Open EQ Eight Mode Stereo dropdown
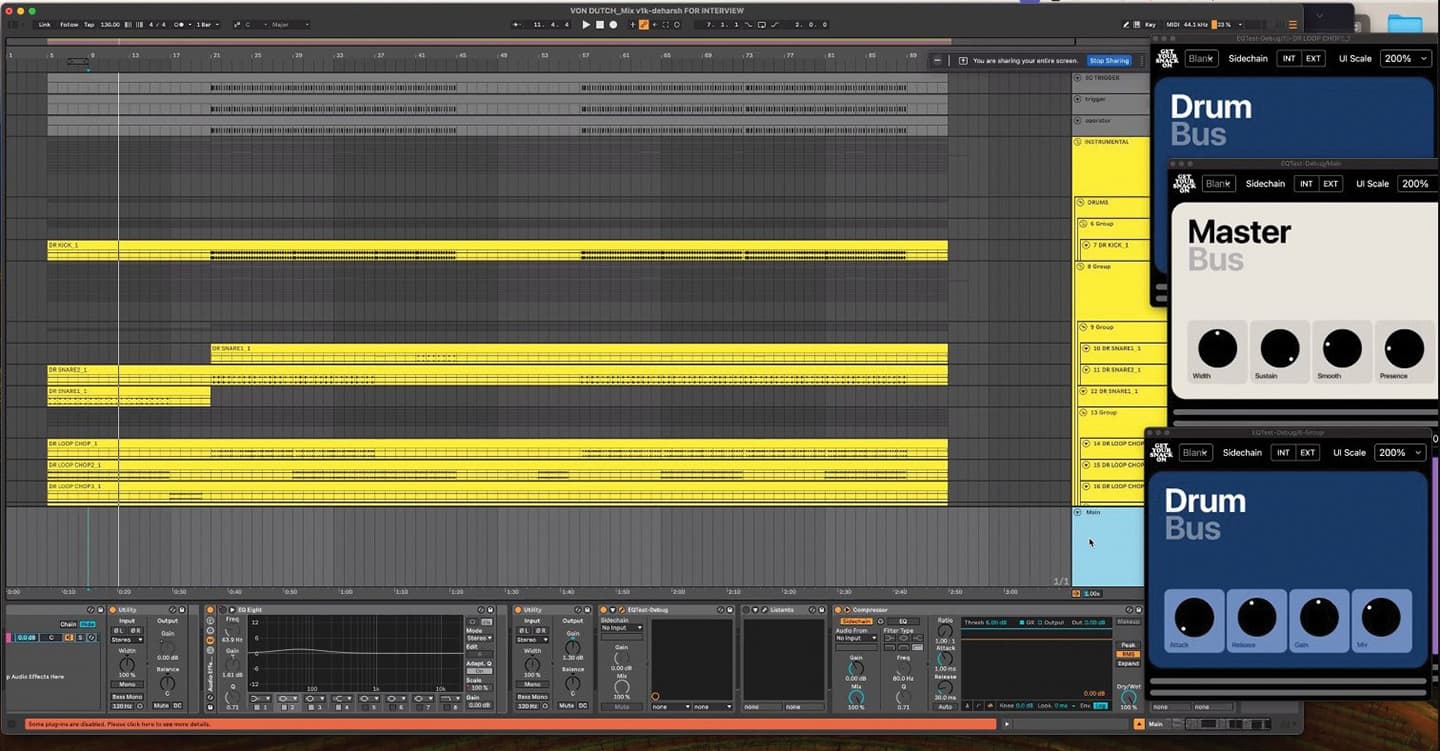This screenshot has width=1440, height=751. click(480, 638)
